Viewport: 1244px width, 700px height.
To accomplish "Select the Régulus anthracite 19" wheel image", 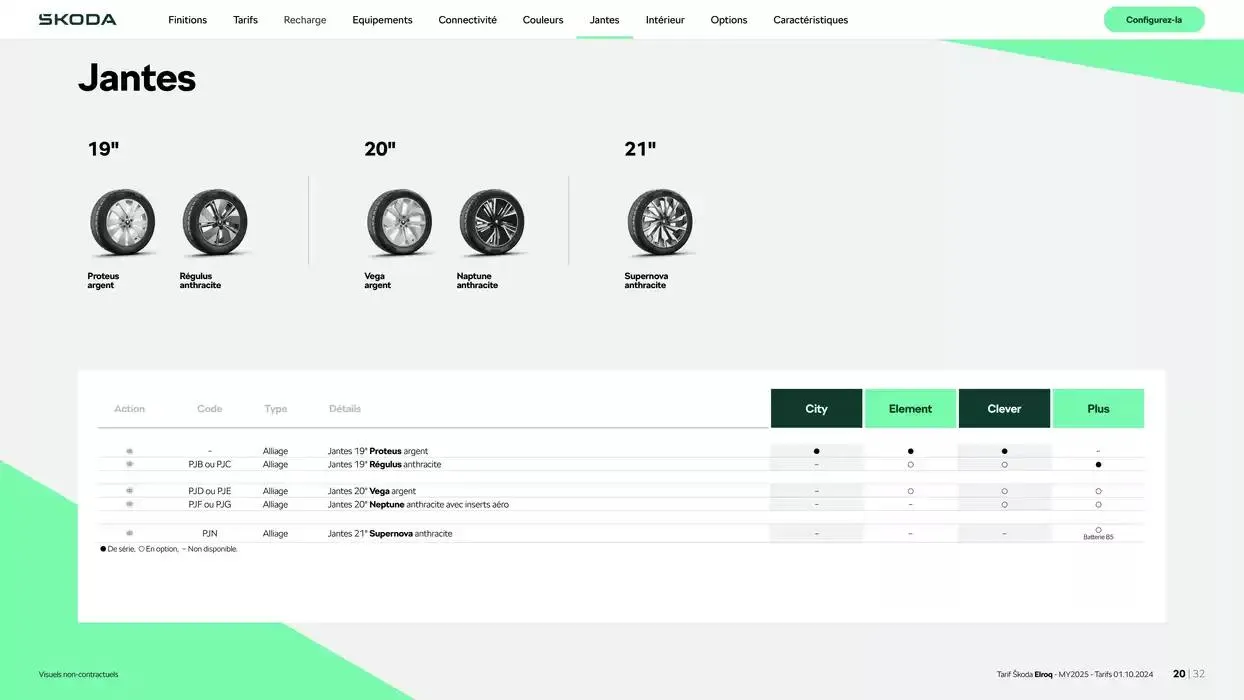I will point(214,222).
